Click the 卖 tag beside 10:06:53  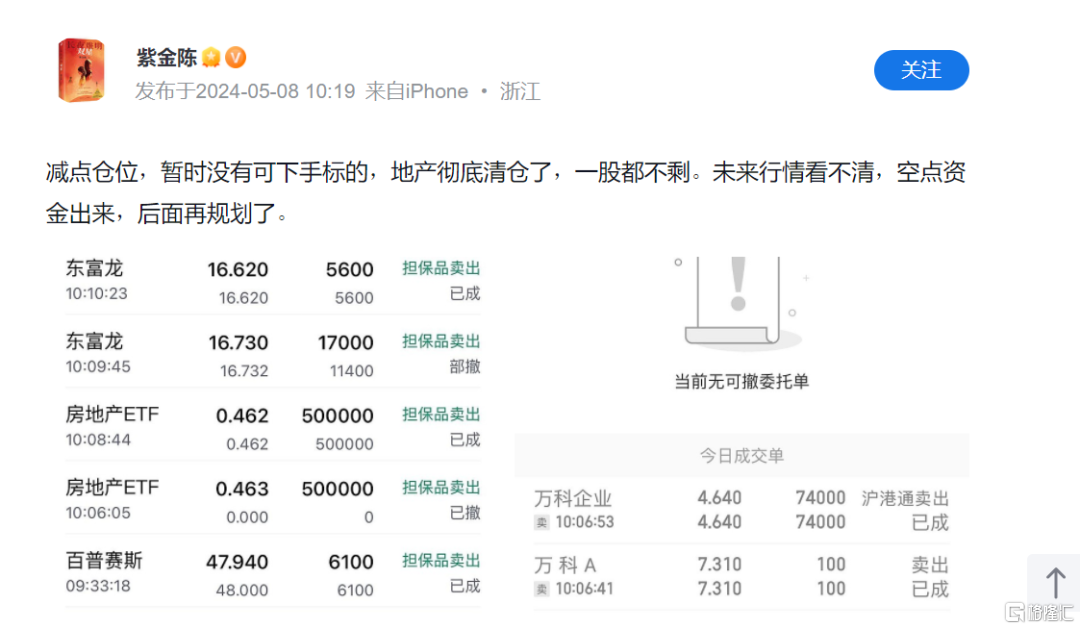[542, 523]
